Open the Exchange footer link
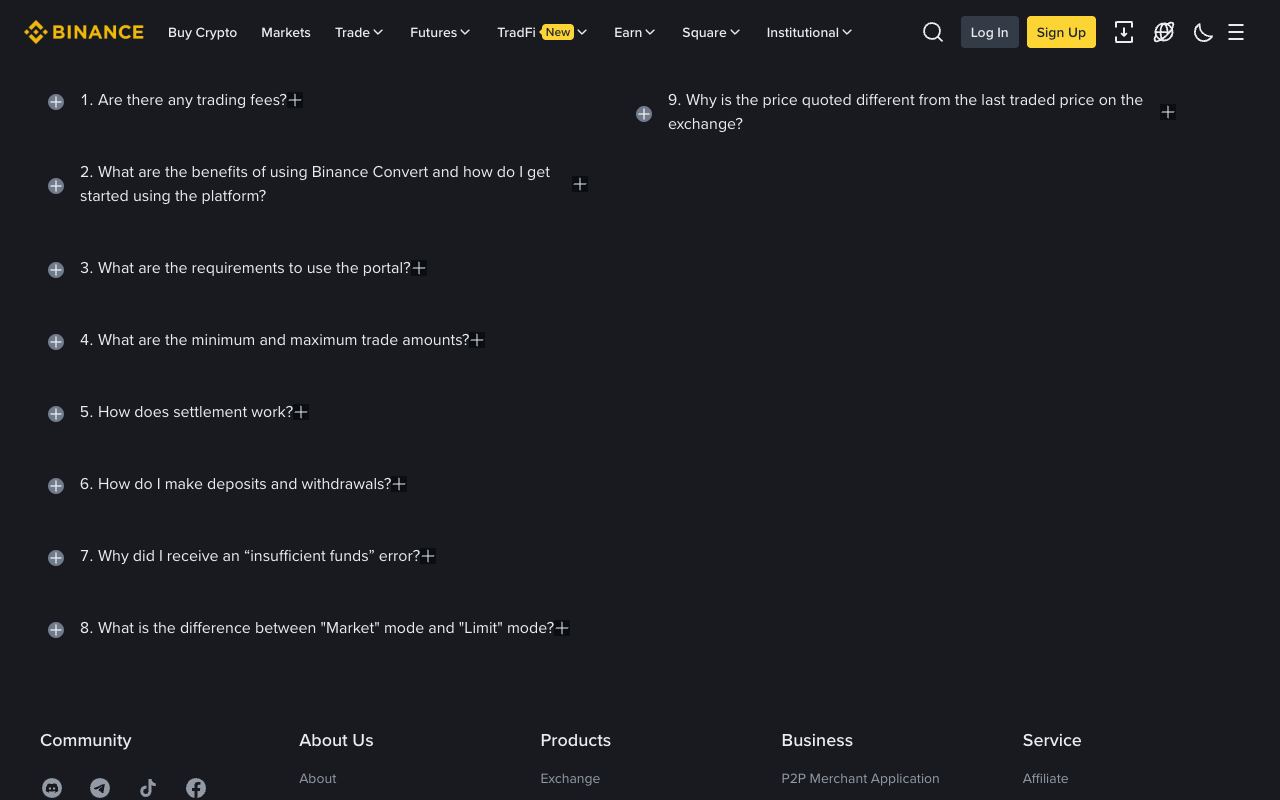 (x=570, y=778)
